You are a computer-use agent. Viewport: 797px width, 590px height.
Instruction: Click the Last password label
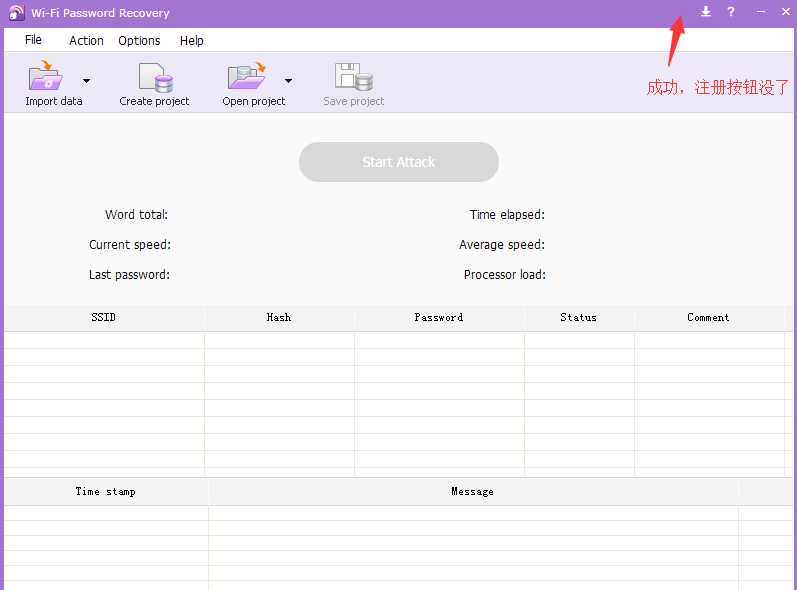(x=129, y=274)
